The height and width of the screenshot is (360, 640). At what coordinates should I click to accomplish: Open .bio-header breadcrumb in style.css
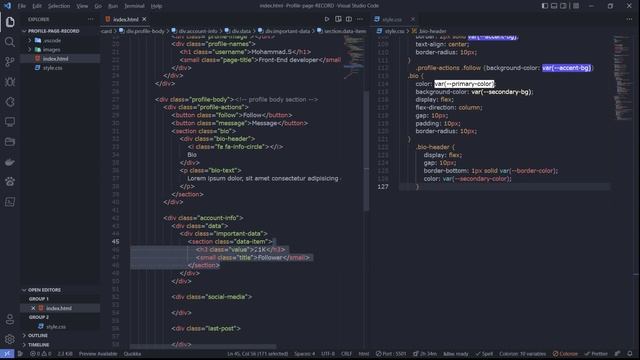point(429,31)
